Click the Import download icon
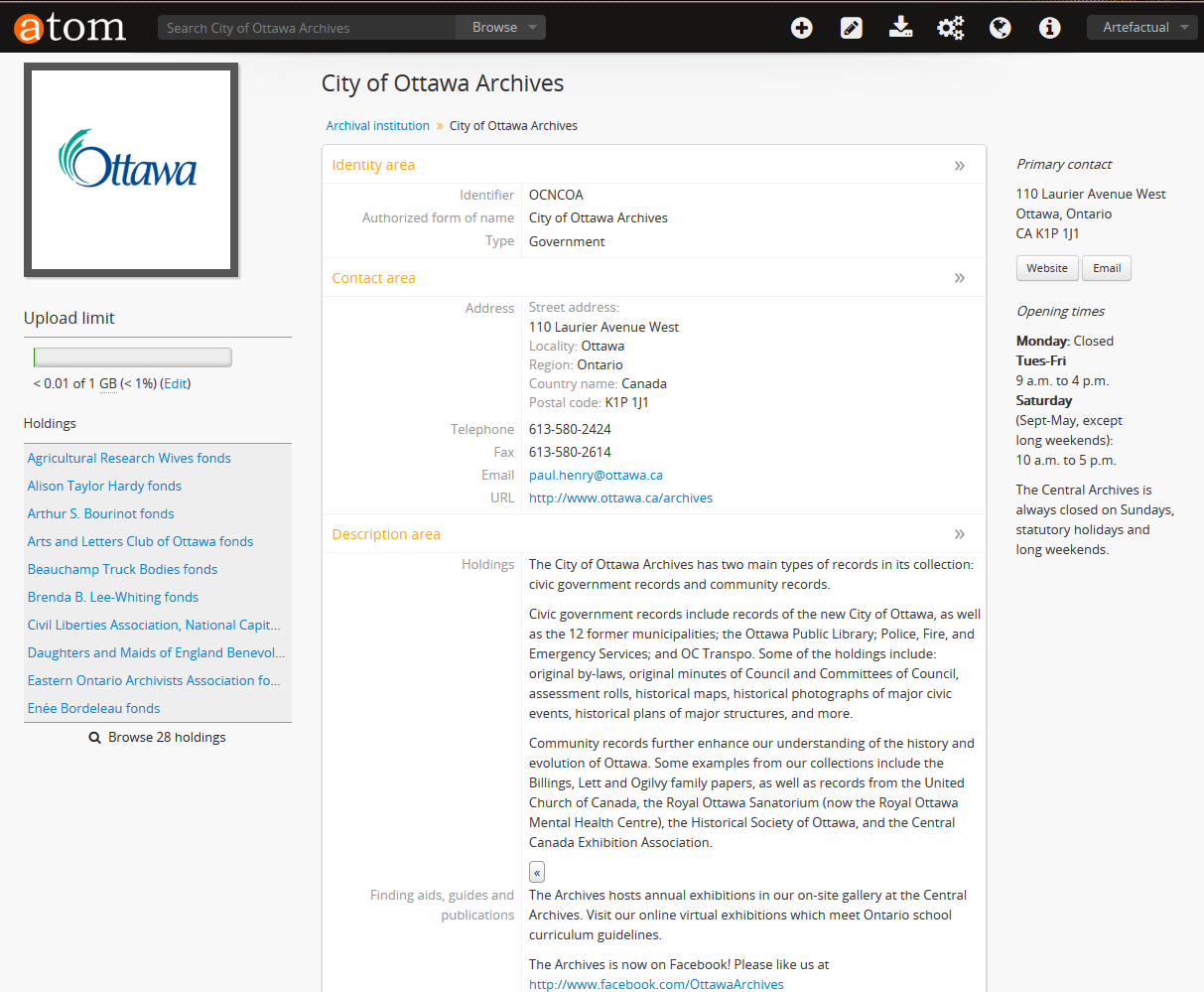Image resolution: width=1204 pixels, height=992 pixels. 900,28
